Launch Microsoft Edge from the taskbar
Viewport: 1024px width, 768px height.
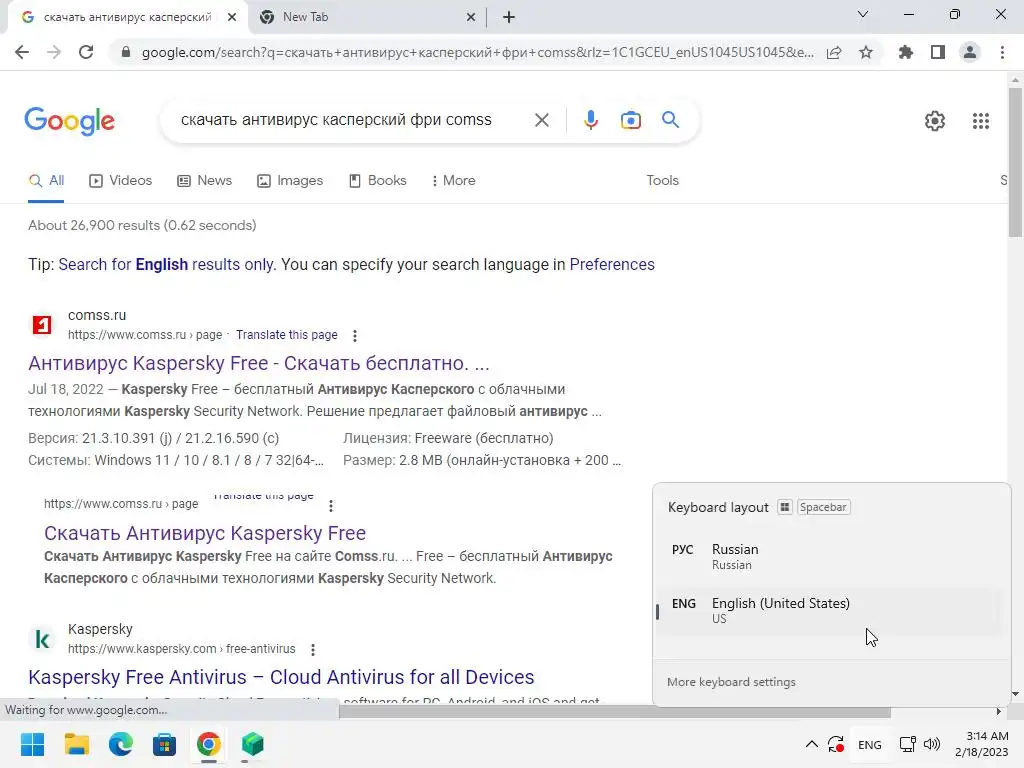121,744
